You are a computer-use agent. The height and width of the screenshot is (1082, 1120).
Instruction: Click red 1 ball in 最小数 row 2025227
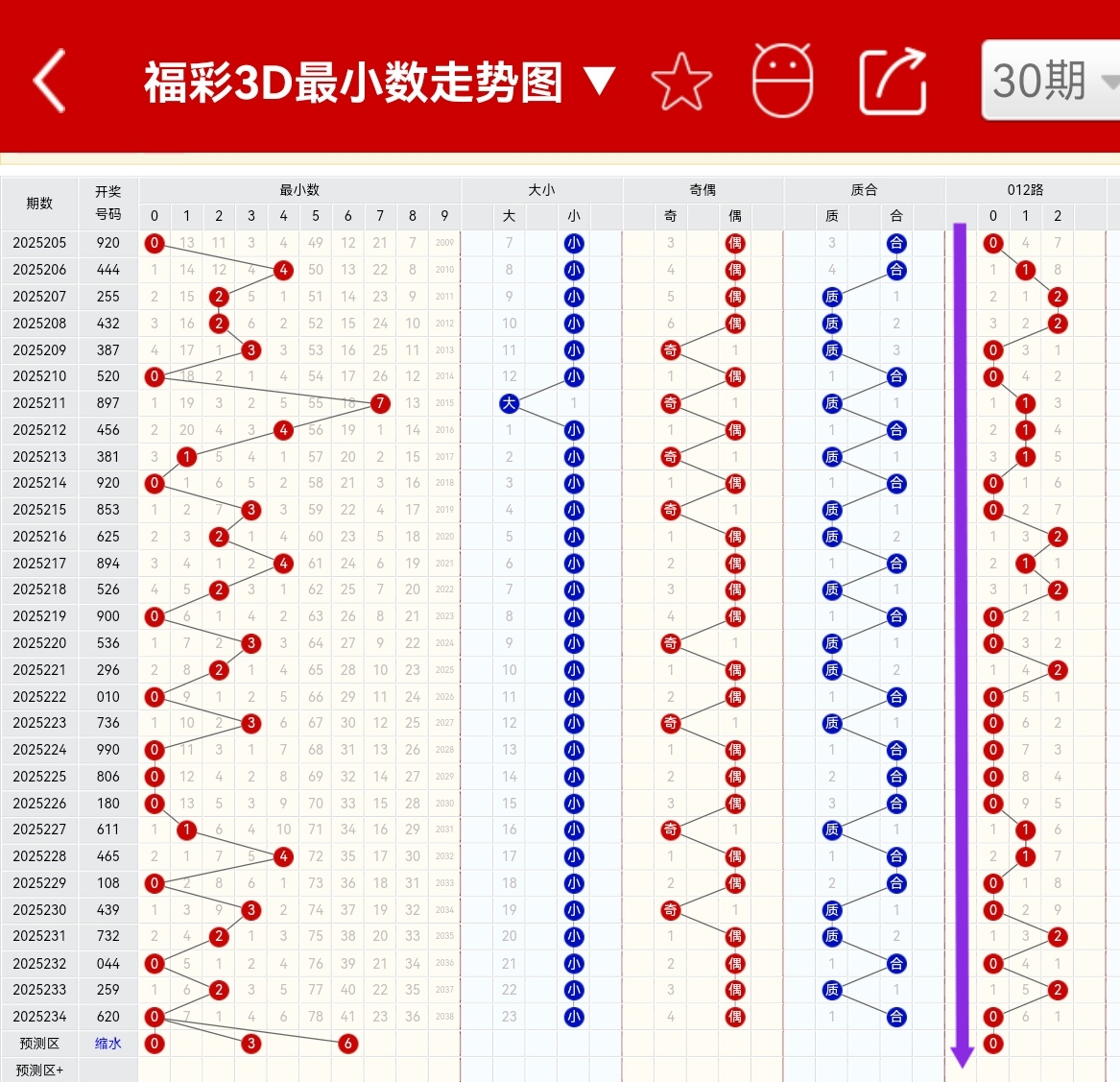coord(186,830)
